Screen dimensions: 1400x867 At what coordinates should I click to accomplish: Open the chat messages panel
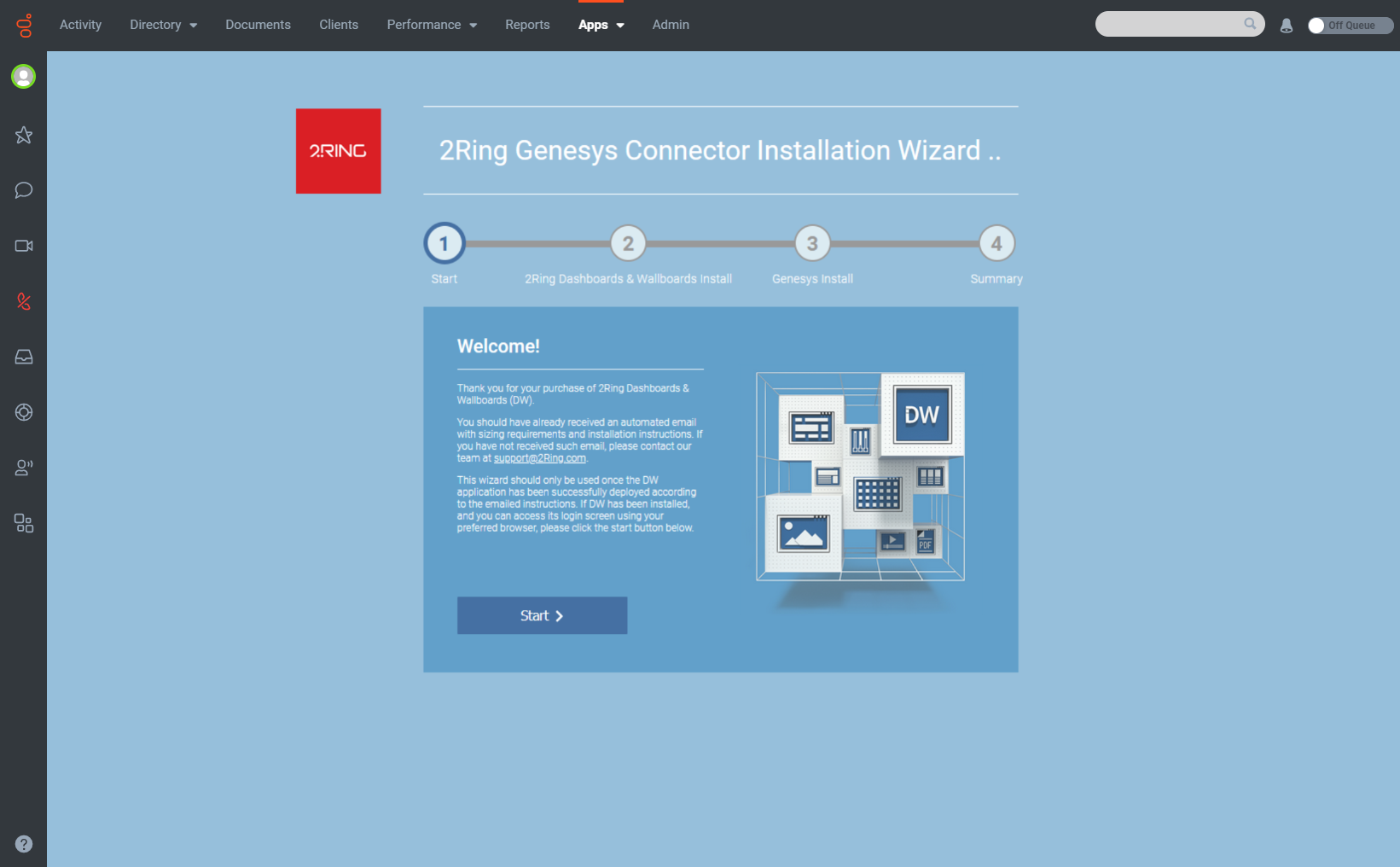pos(23,190)
